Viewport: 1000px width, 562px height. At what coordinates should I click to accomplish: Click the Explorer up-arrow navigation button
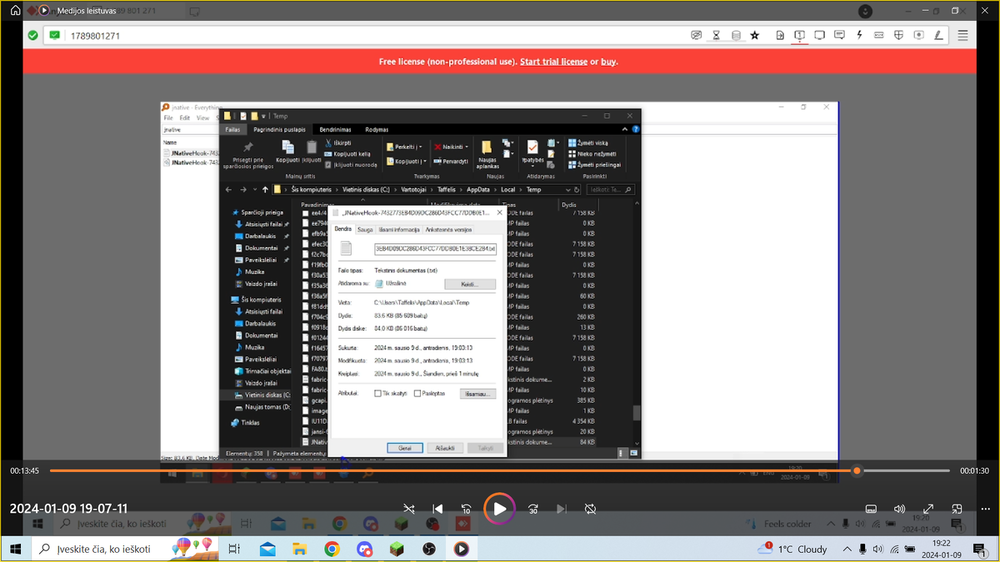pos(265,189)
